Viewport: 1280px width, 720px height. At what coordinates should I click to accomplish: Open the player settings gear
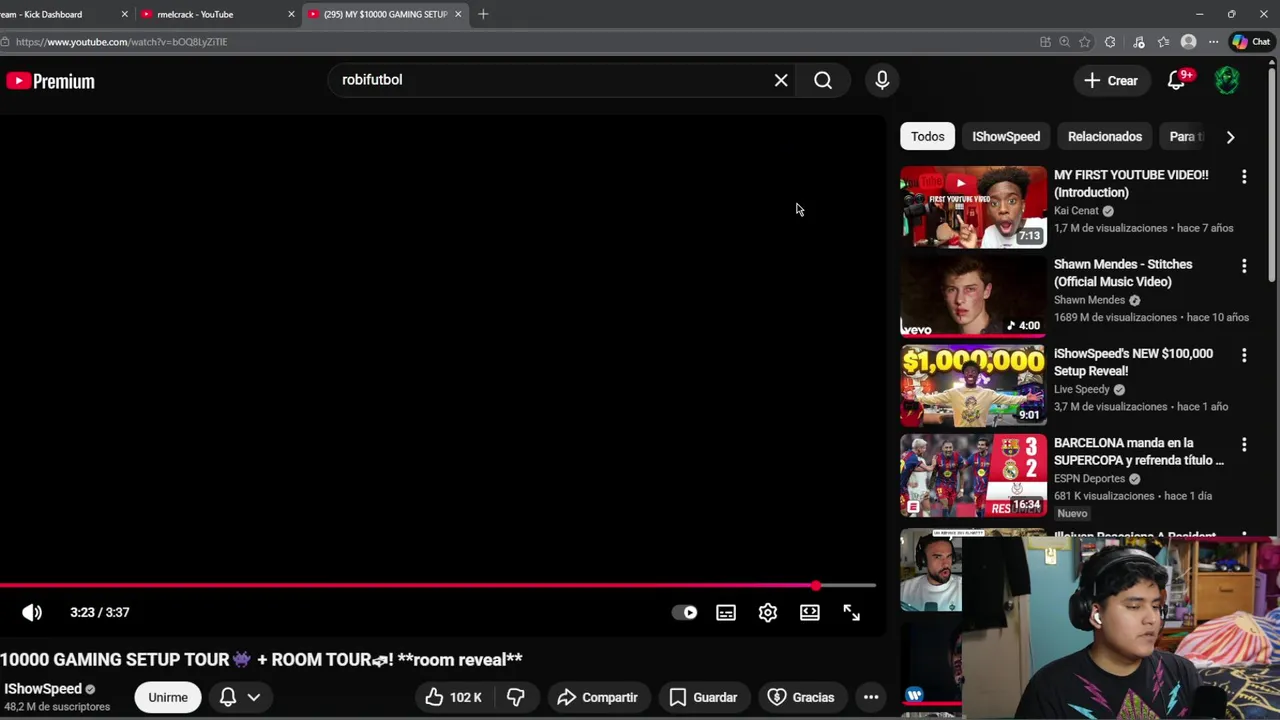coord(767,612)
